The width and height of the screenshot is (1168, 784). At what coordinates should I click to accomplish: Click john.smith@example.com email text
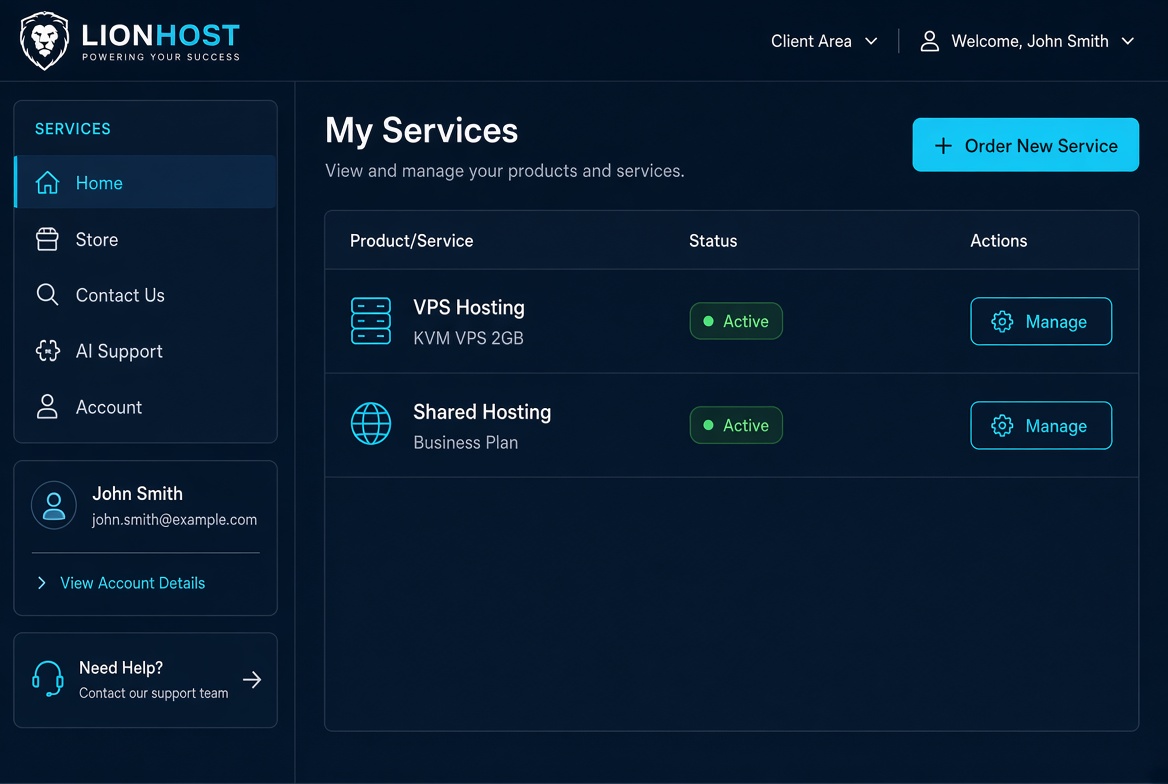[x=174, y=519]
